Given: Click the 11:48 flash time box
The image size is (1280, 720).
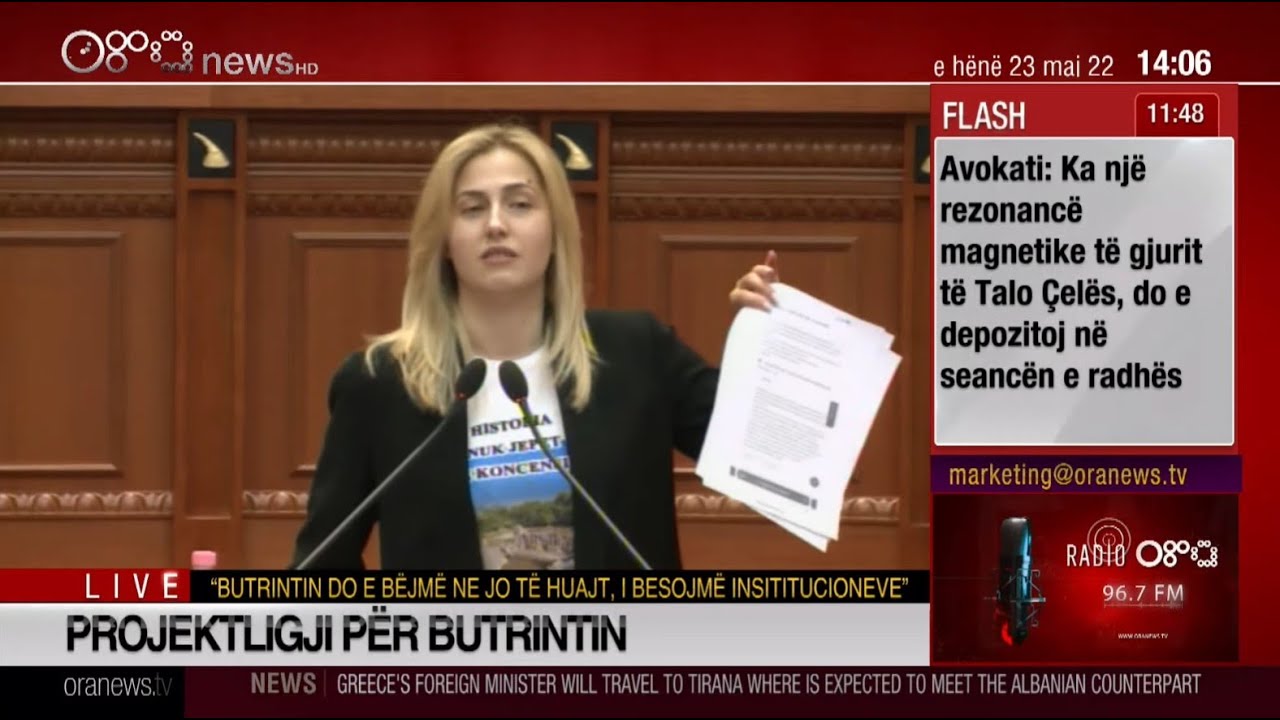Looking at the screenshot, I should (x=1176, y=114).
